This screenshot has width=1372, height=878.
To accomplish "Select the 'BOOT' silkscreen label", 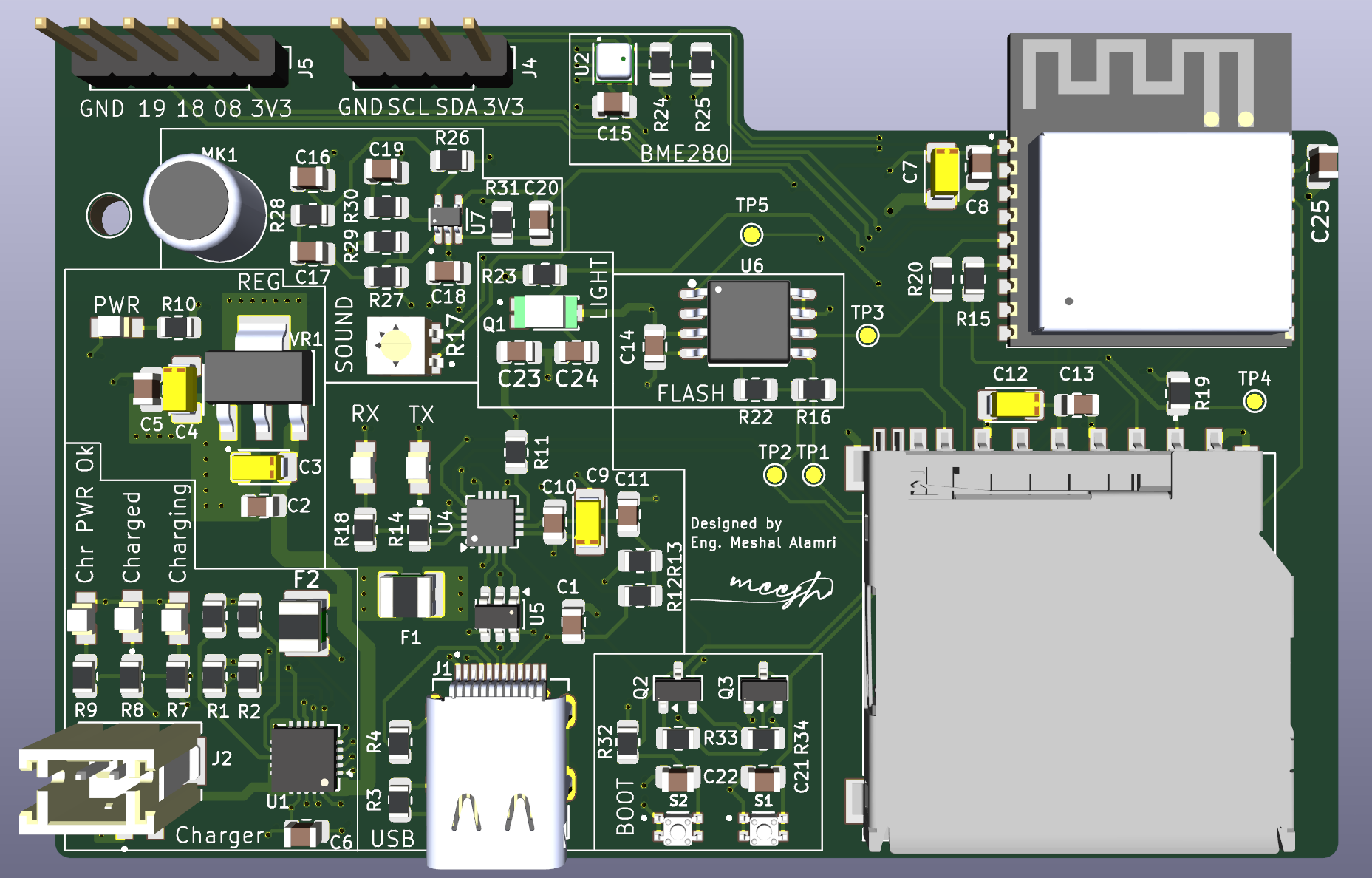I will coord(625,806).
